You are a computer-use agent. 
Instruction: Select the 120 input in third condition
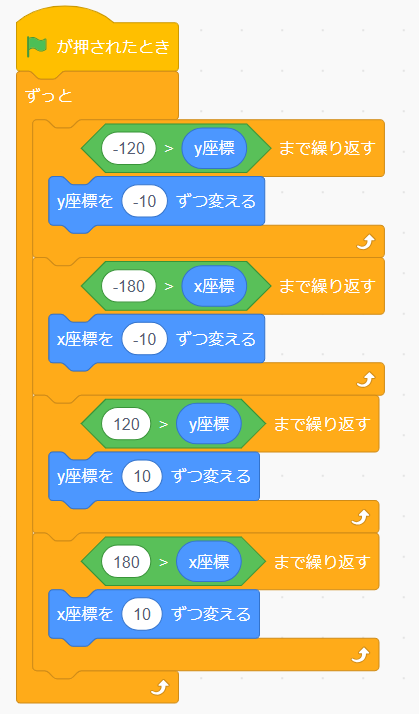coord(126,424)
